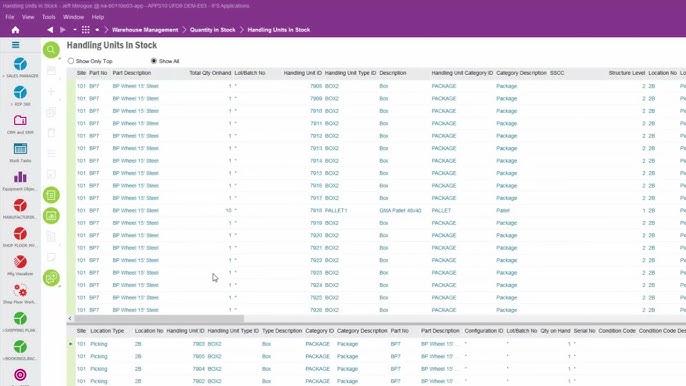Image resolution: width=686 pixels, height=386 pixels.
Task: Open the pink target shortcut icon
Action: click(20, 375)
